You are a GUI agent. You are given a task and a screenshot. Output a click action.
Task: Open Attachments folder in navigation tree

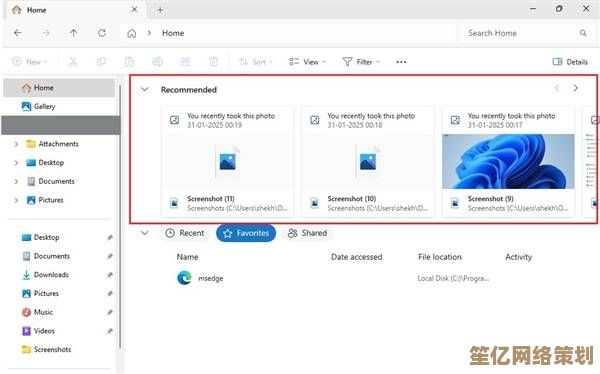click(x=59, y=144)
